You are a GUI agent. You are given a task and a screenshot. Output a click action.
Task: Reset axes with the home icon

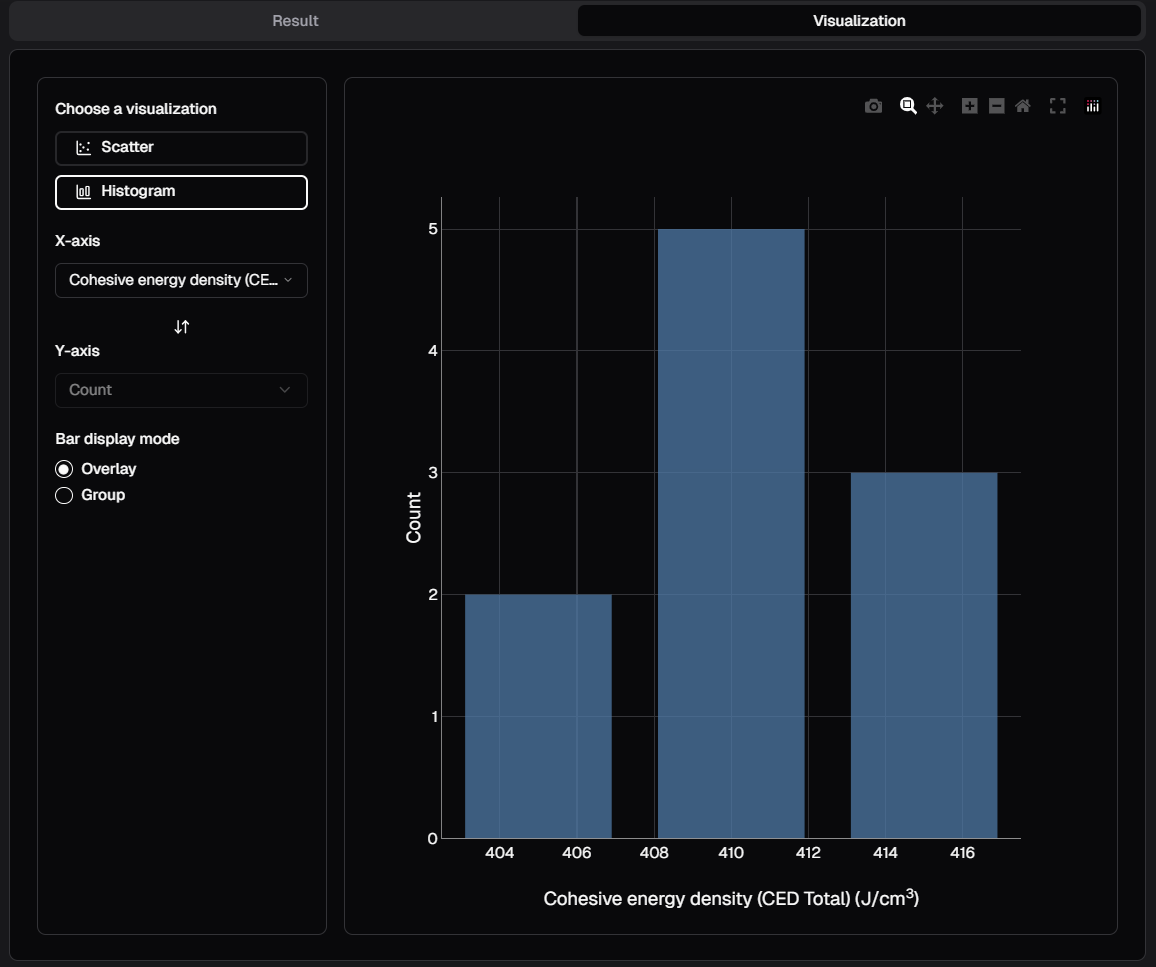[1022, 106]
